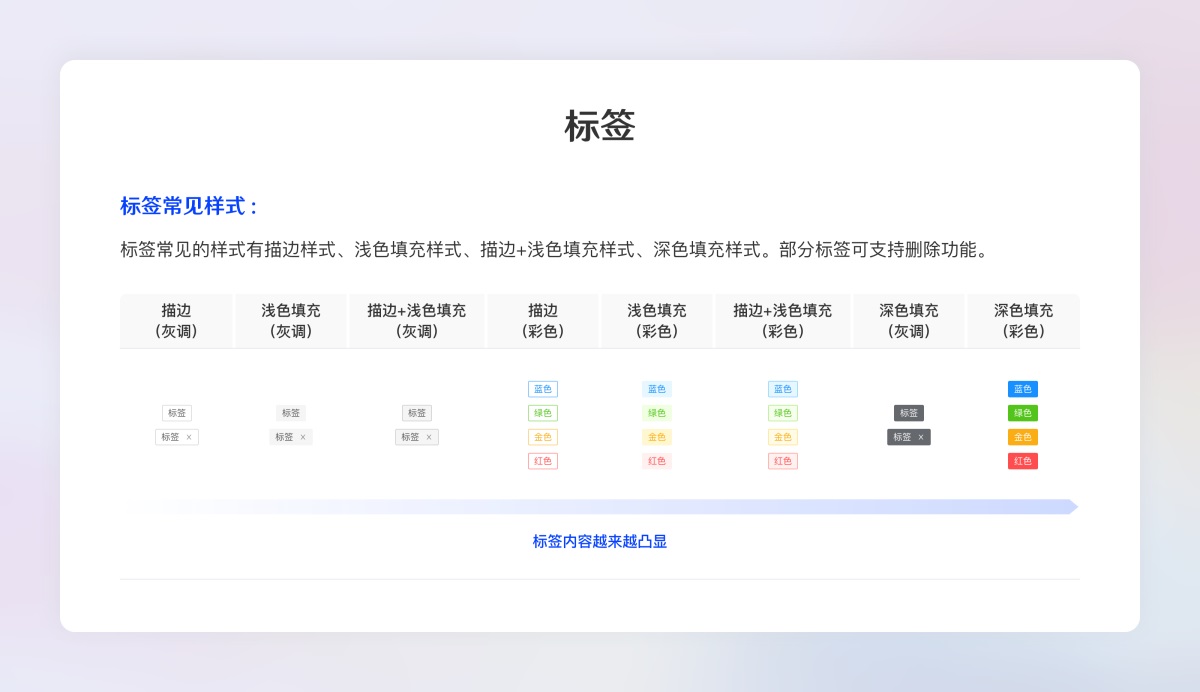The height and width of the screenshot is (692, 1200).
Task: Click X on outlined light-fill gray tag
Action: pos(429,437)
